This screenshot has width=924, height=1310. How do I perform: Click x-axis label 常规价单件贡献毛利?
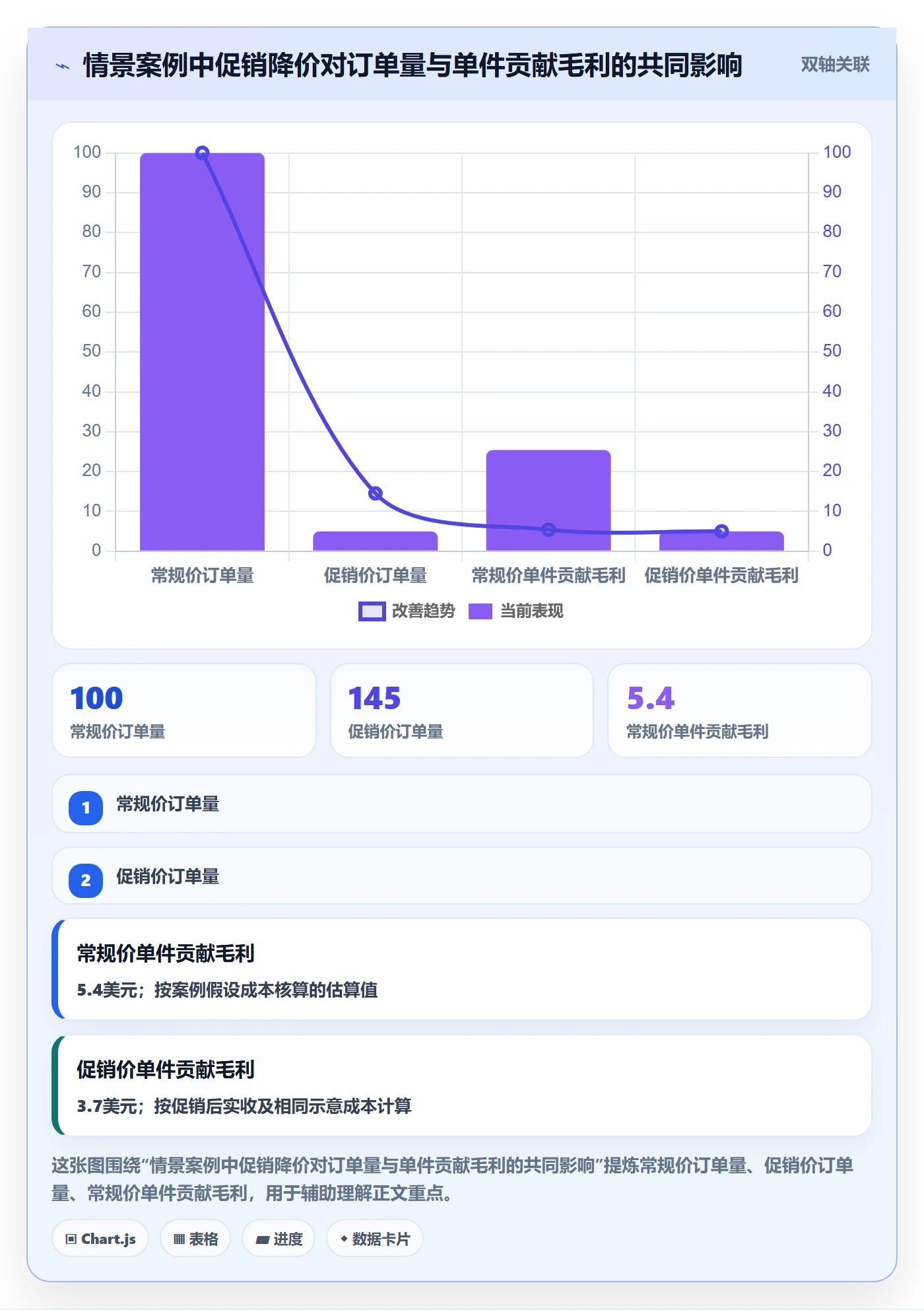pyautogui.click(x=548, y=576)
